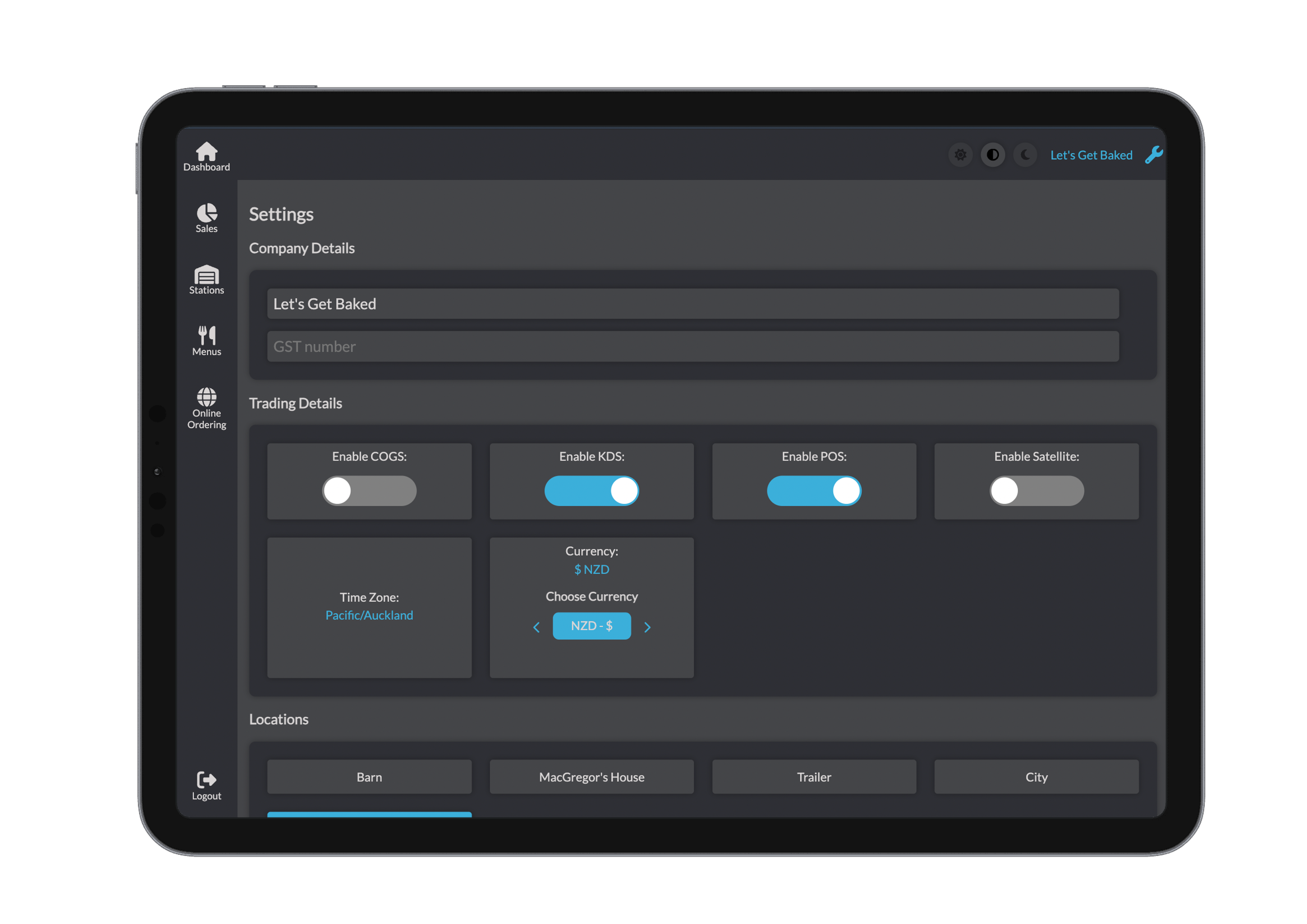Viewport: 1307px width, 924px height.
Task: Disable the KDS toggle
Action: coord(591,491)
